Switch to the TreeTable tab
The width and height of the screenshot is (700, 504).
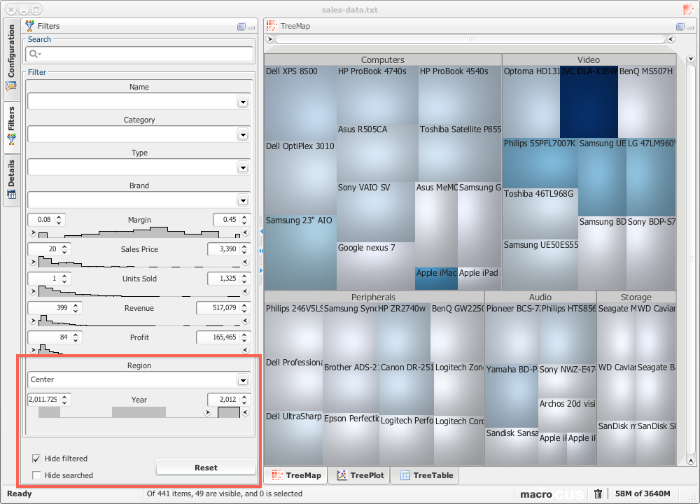pyautogui.click(x=426, y=476)
